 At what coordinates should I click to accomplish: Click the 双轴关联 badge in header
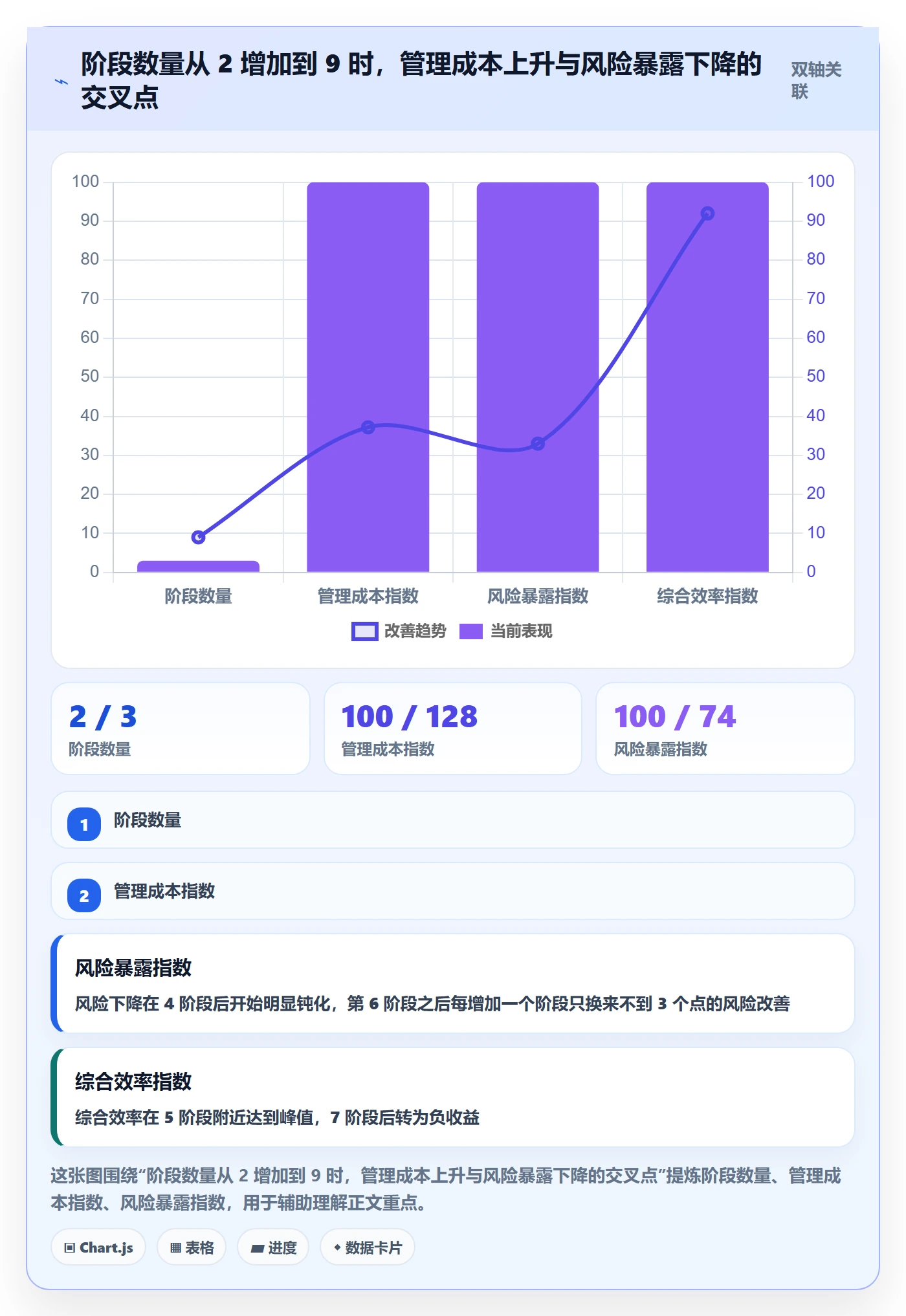click(x=816, y=80)
